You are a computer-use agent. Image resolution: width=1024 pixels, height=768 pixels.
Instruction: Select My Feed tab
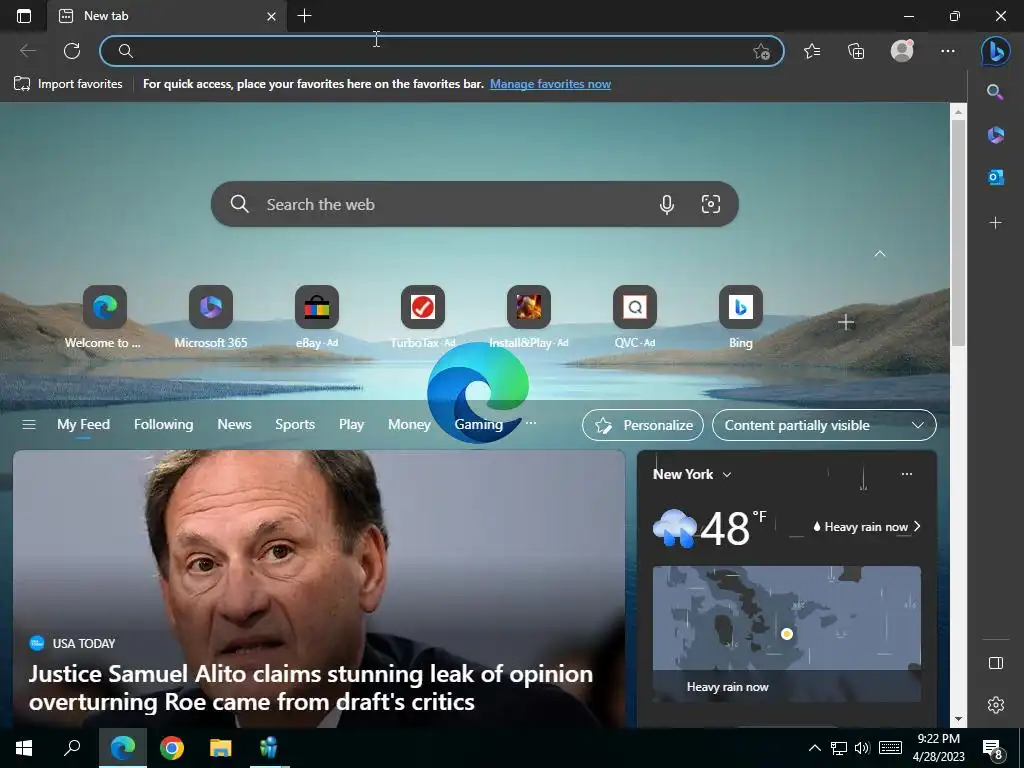point(83,424)
